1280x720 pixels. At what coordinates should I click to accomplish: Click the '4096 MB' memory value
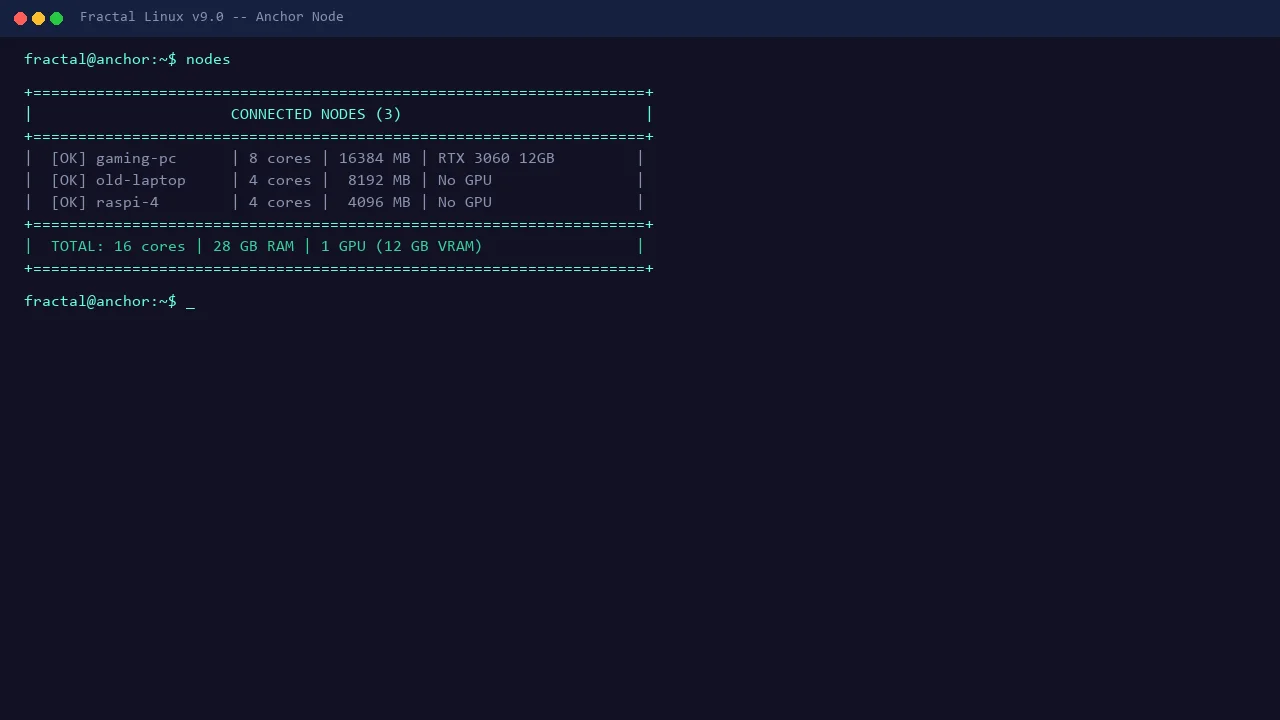pyautogui.click(x=379, y=202)
